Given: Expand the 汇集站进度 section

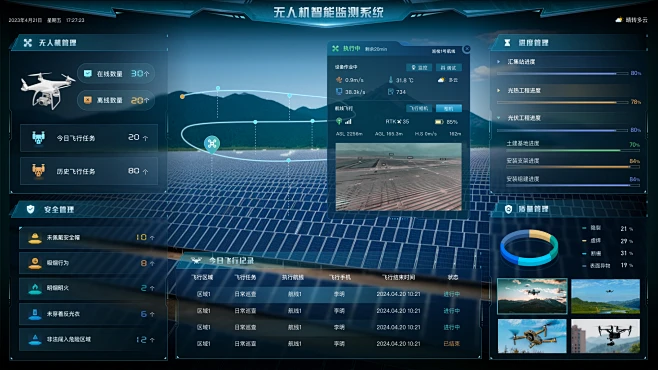Looking at the screenshot, I should coord(499,62).
